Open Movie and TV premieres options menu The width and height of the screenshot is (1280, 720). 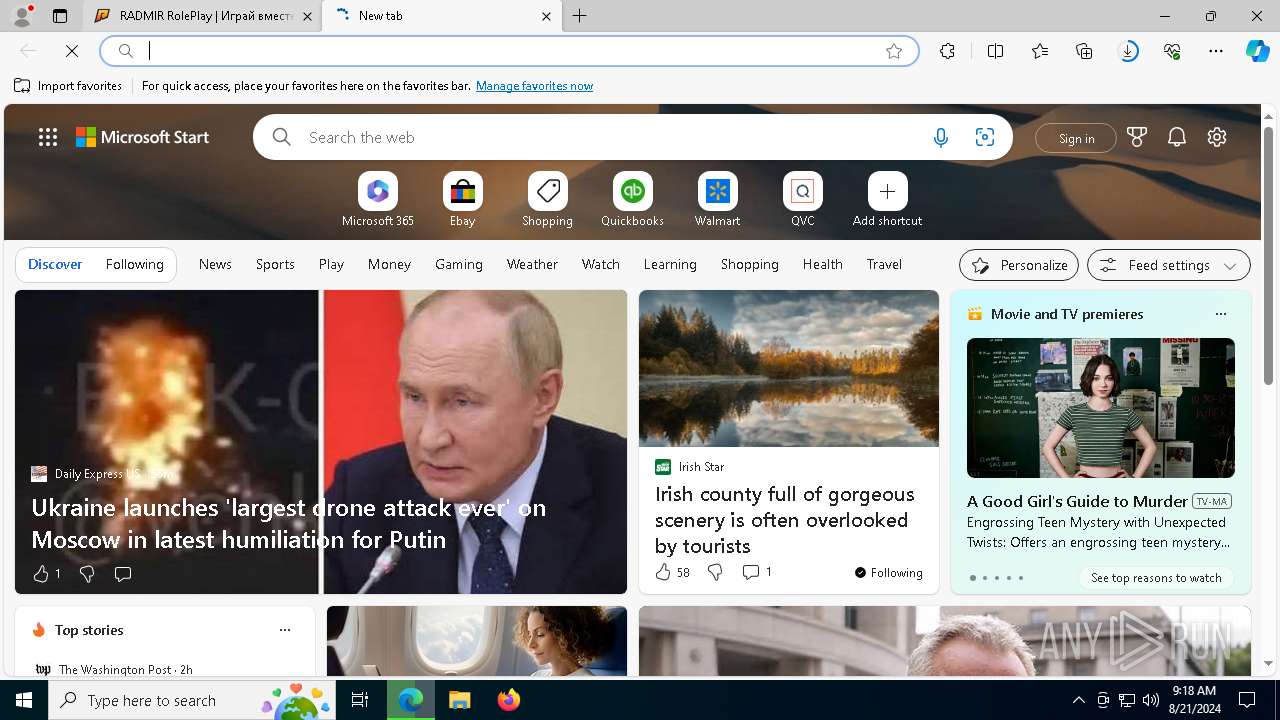pyautogui.click(x=1220, y=314)
